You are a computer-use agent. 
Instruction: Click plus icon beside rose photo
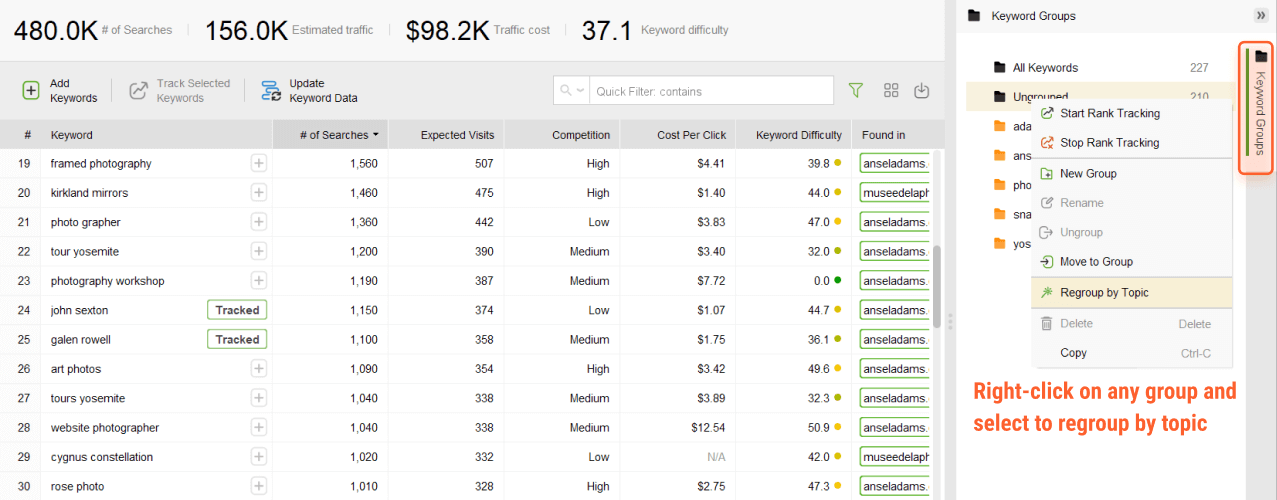click(259, 486)
